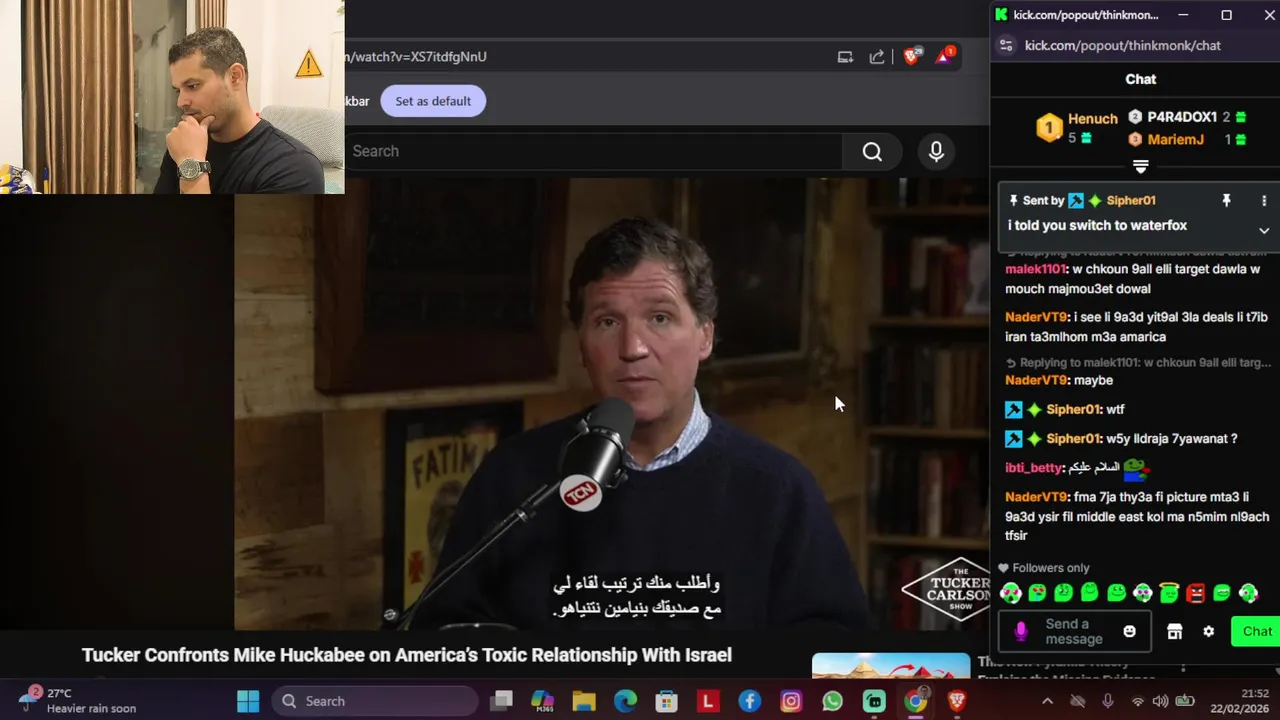Click Set as default button
This screenshot has height=720, width=1280.
[x=433, y=101]
